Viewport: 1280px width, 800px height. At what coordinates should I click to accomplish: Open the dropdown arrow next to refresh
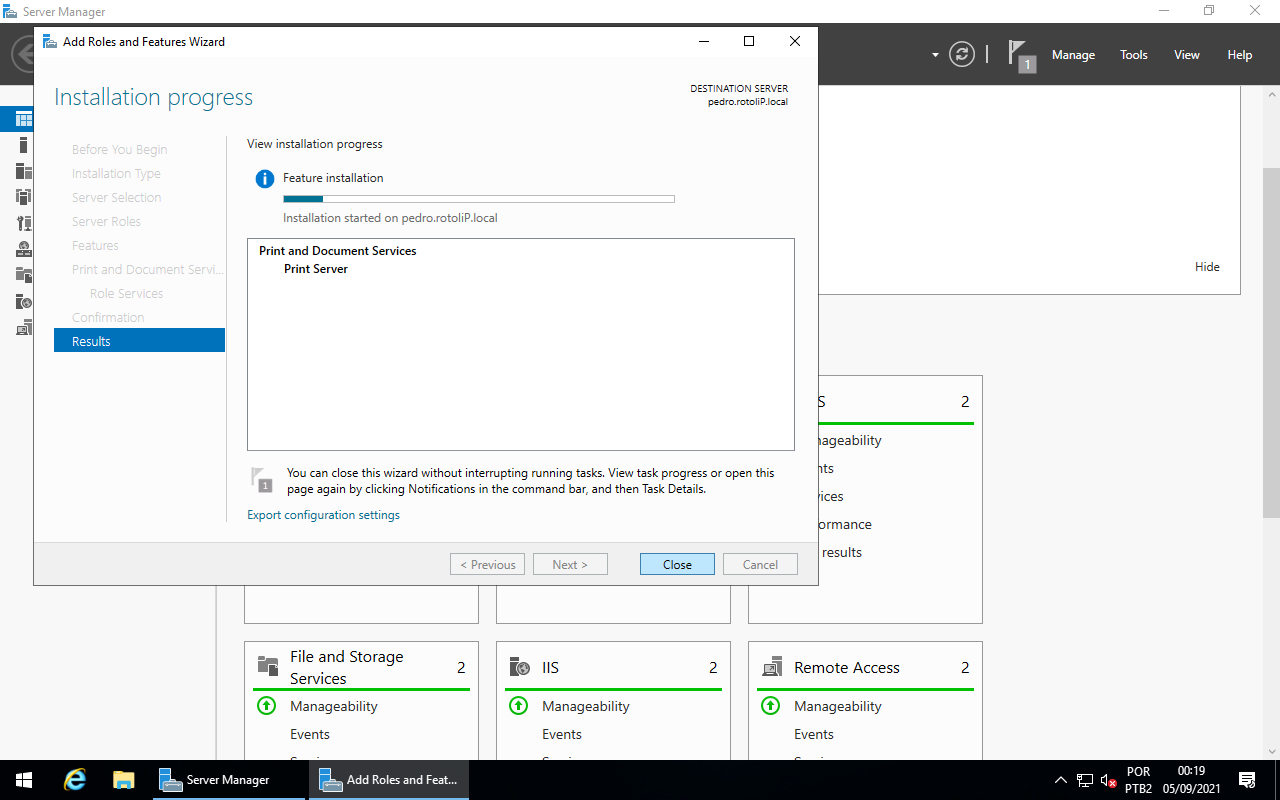pyautogui.click(x=934, y=55)
